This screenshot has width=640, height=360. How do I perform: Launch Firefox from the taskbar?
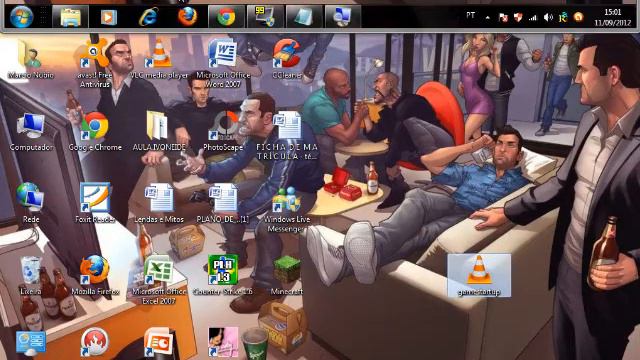pos(187,17)
